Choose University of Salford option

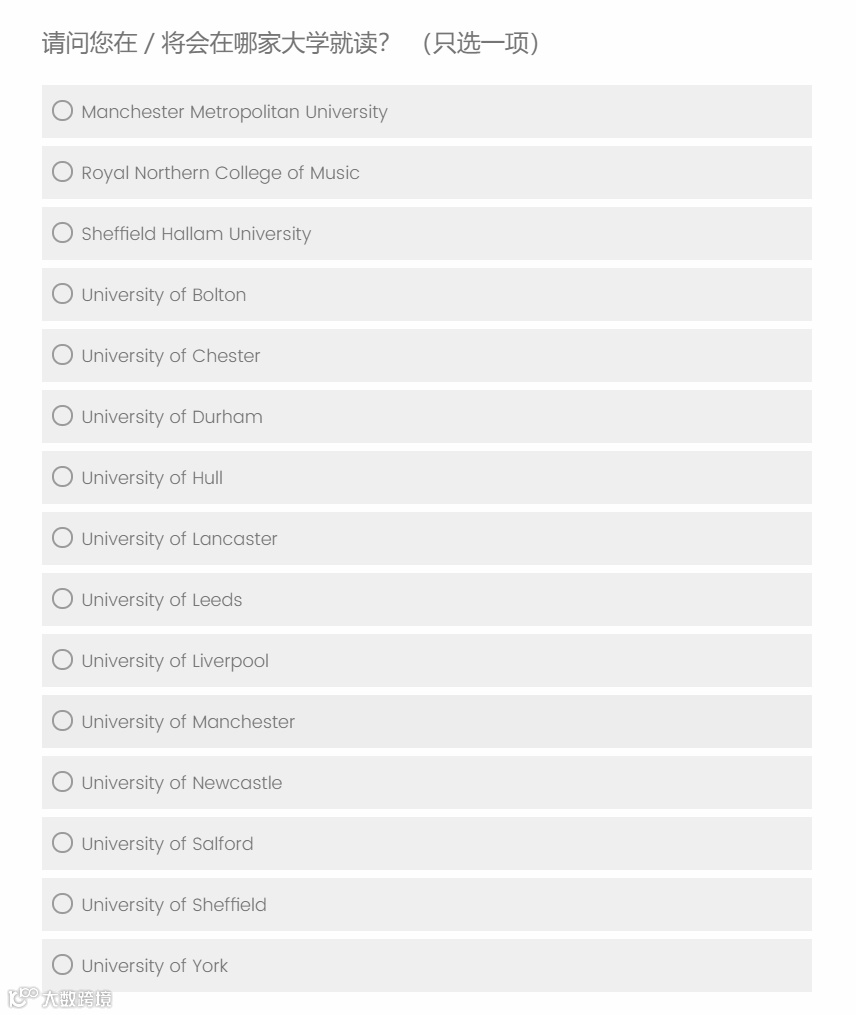63,843
